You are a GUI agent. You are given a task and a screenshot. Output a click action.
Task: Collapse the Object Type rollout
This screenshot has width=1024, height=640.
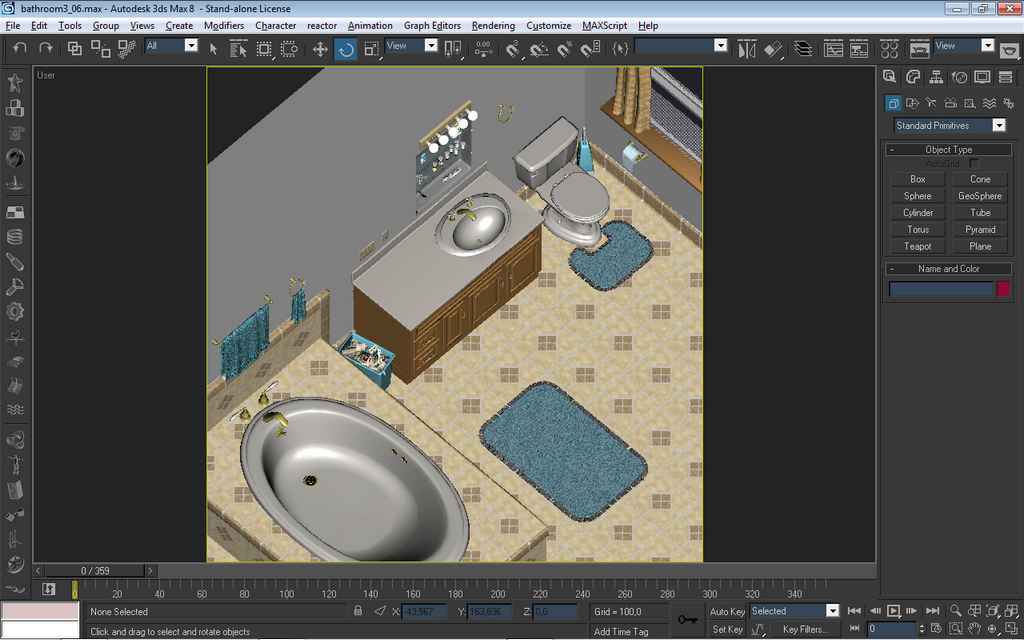[948, 149]
